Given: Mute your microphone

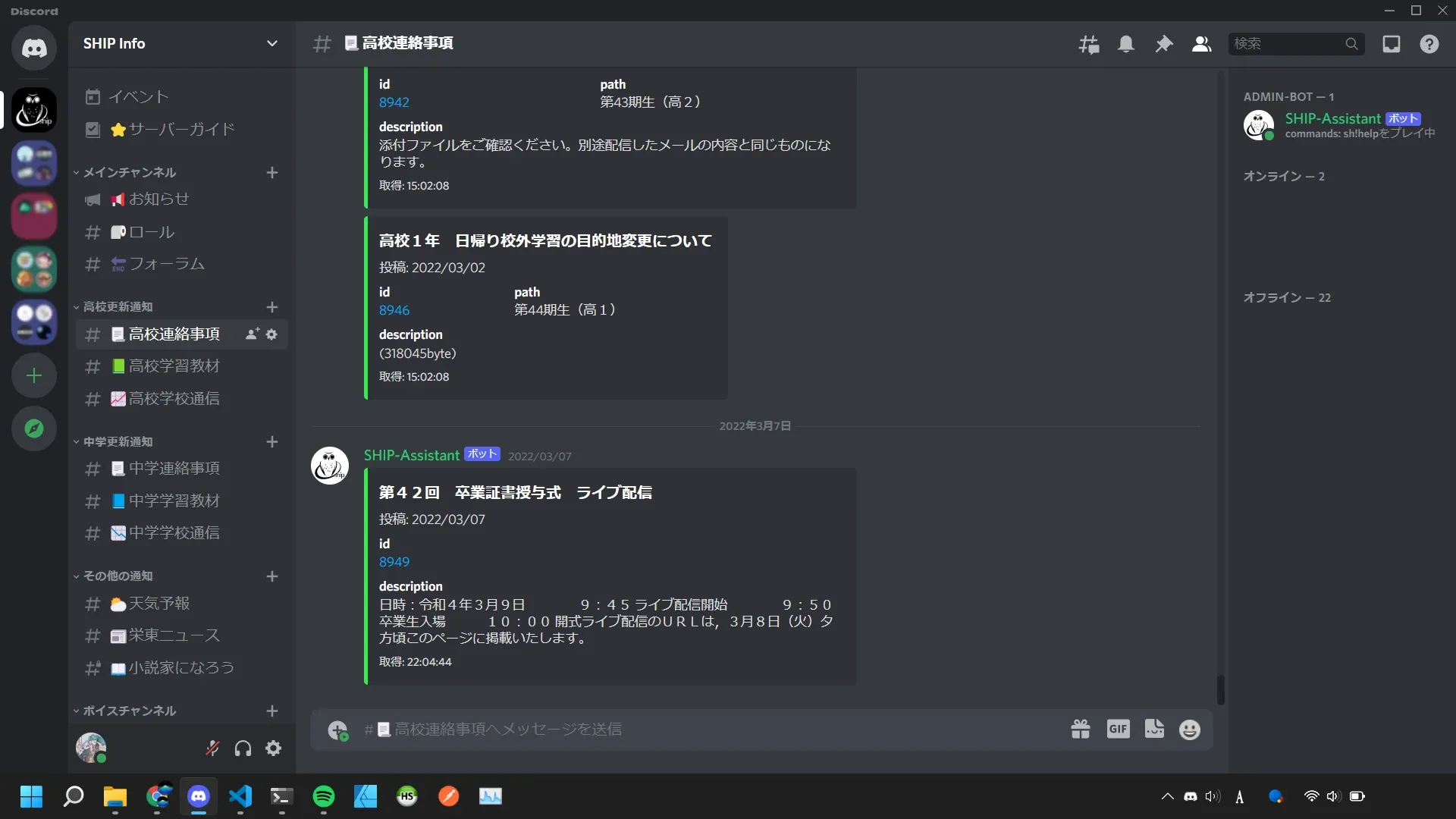Looking at the screenshot, I should coord(212,748).
